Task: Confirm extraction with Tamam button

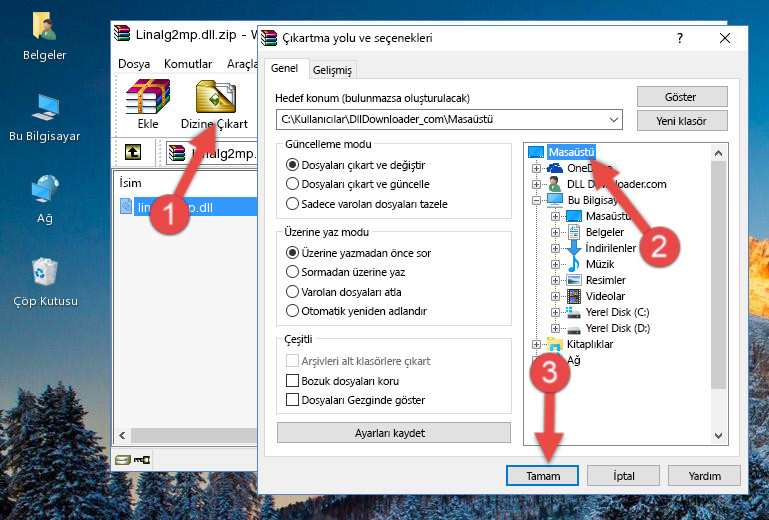Action: (542, 476)
